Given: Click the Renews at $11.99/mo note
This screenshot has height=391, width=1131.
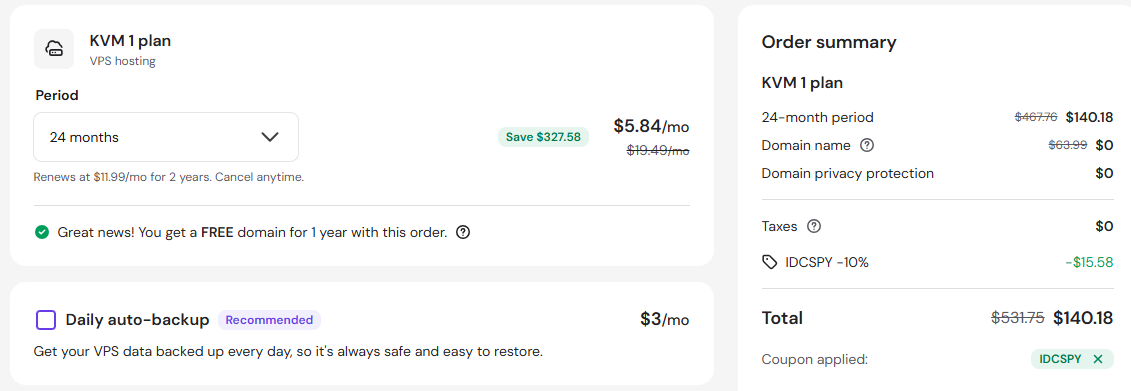Looking at the screenshot, I should point(169,177).
